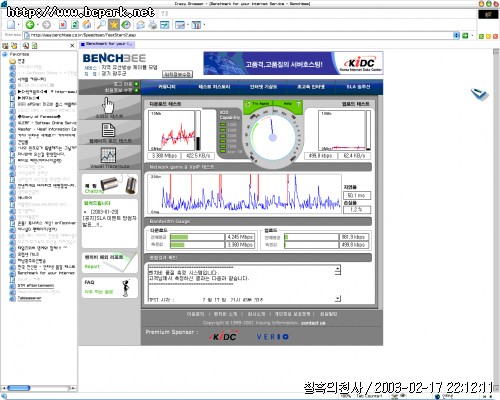Click the Help button on gauge
The height and width of the screenshot is (400, 500).
point(288,104)
